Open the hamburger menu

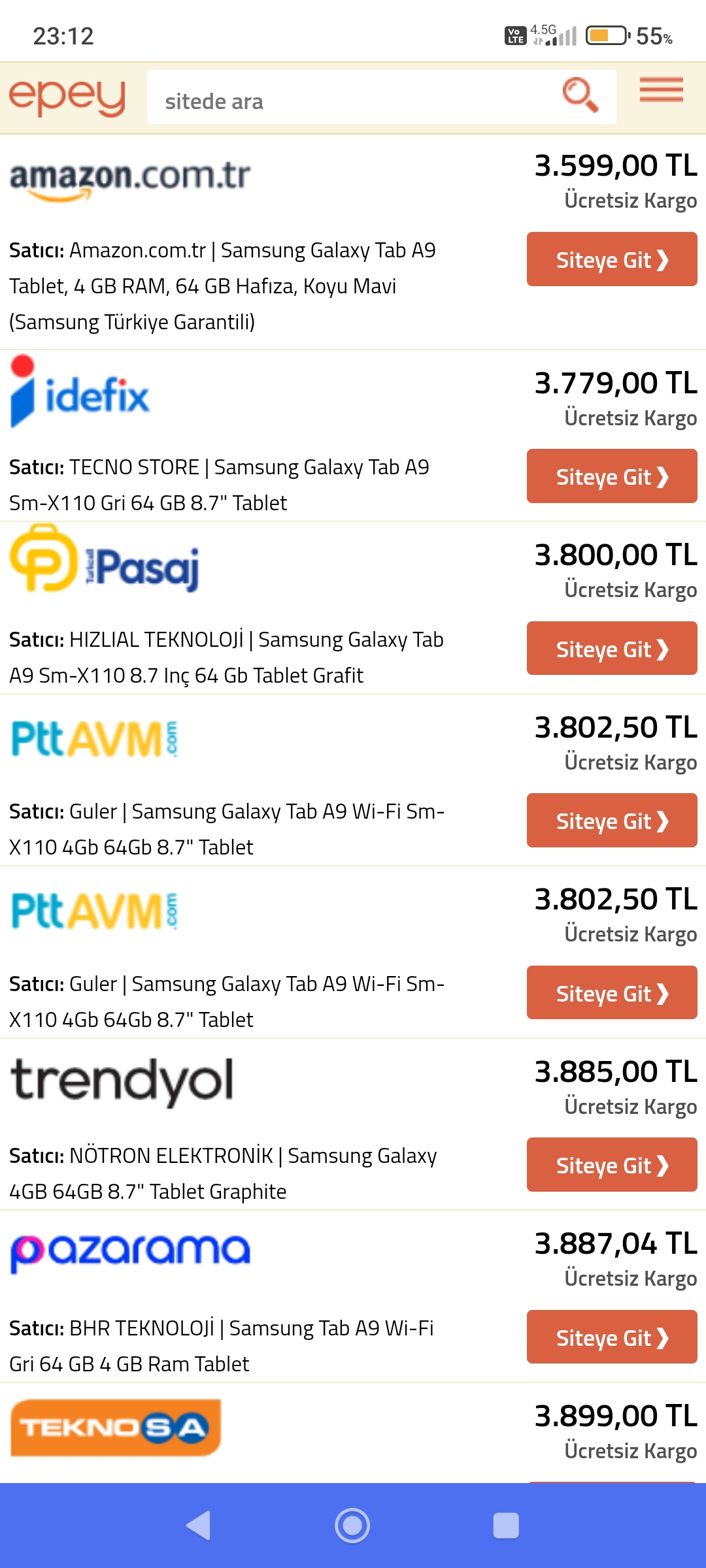(661, 90)
